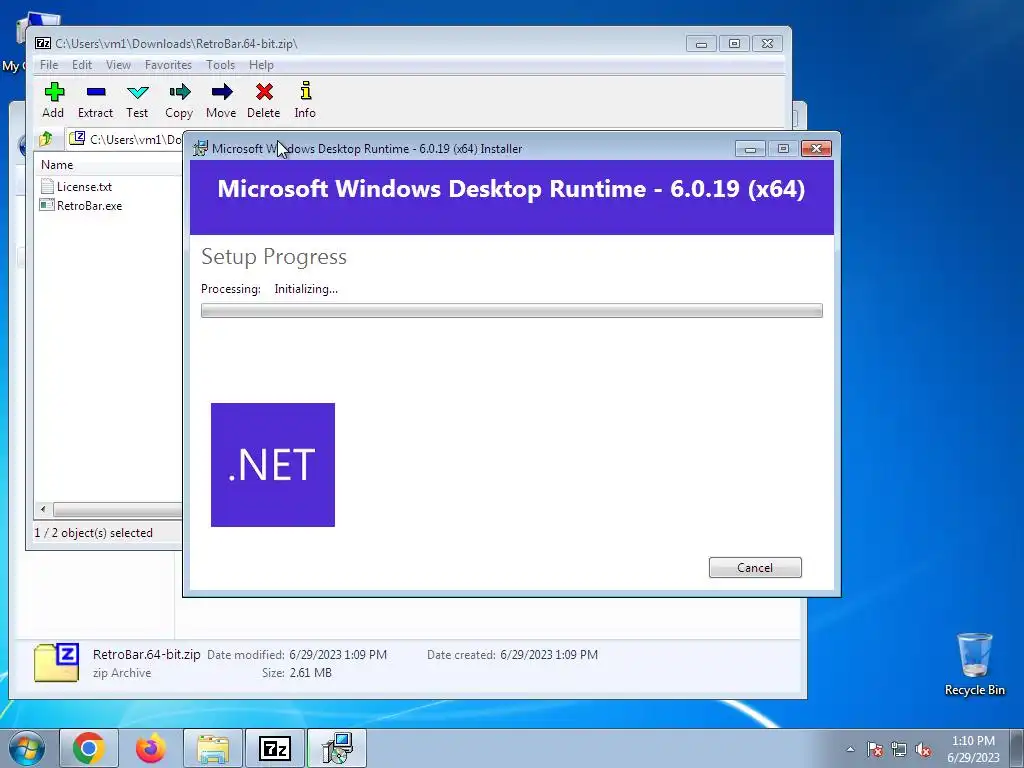This screenshot has width=1024, height=768.
Task: Launch Google Chrome from the taskbar
Action: [89, 748]
